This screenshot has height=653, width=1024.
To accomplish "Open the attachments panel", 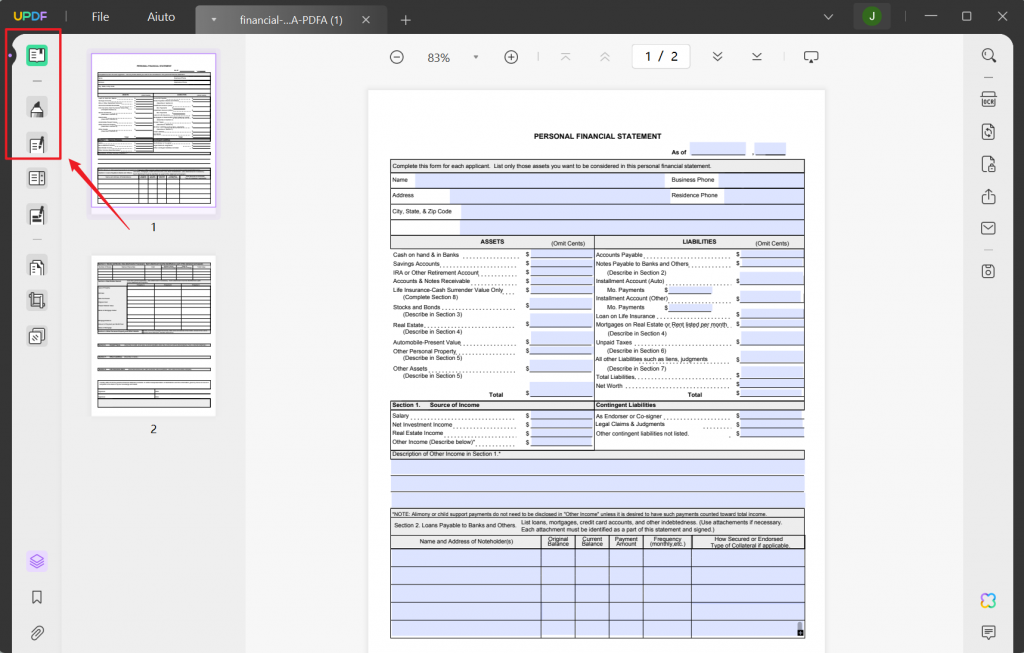I will pos(36,632).
